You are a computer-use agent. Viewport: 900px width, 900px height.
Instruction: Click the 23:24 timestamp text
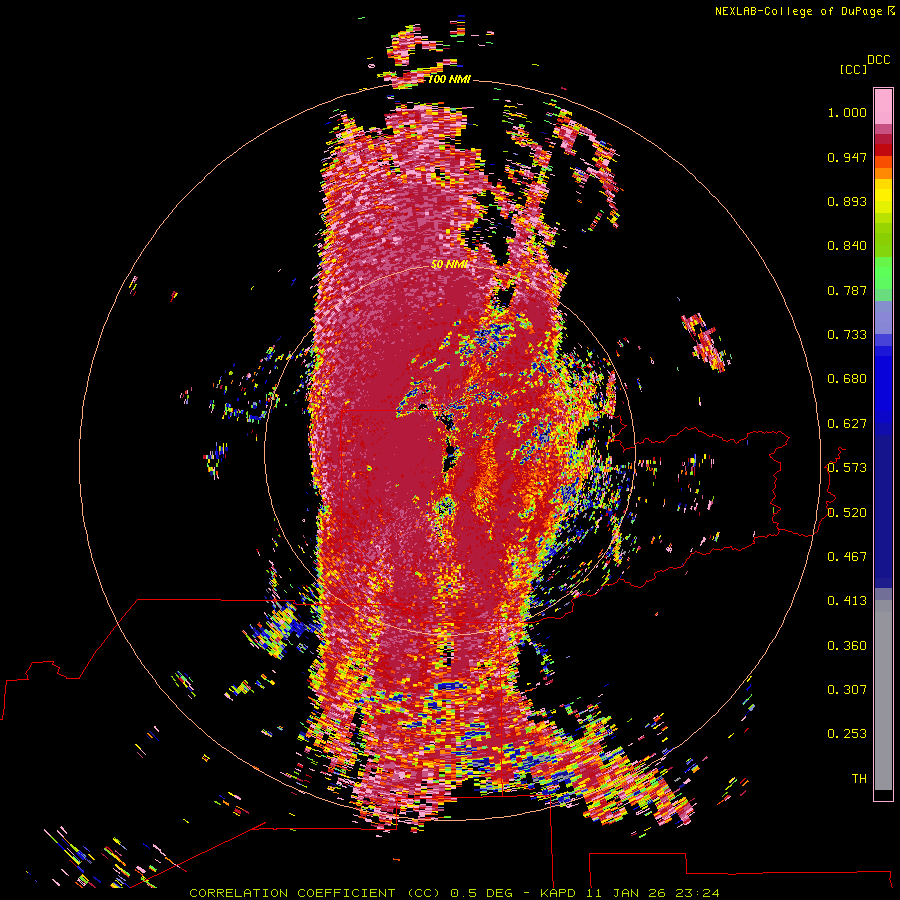coord(697,893)
